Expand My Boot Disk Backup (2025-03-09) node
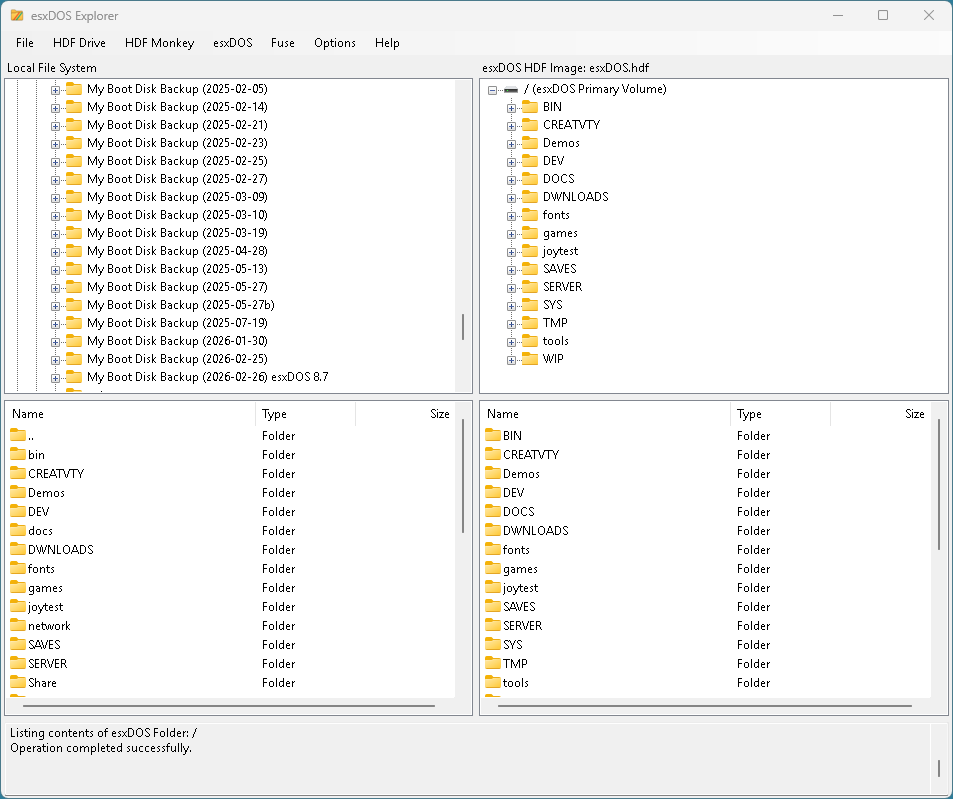This screenshot has height=799, width=953. 55,198
